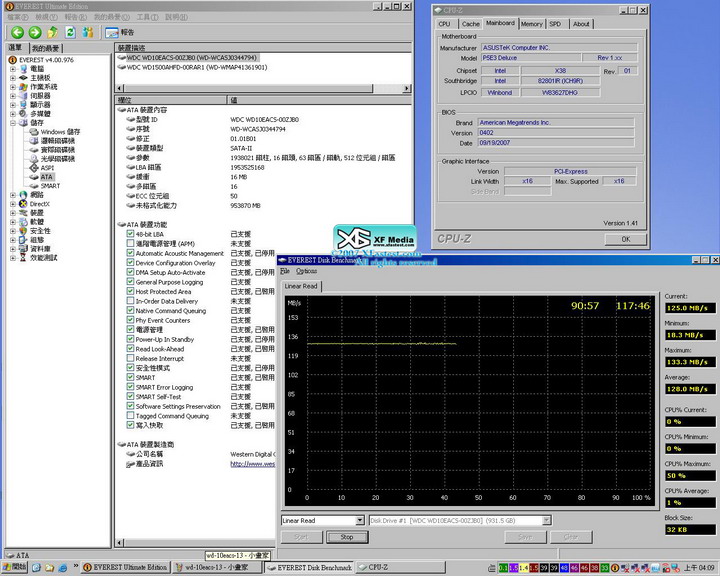Expand the 組態 tree node
Viewport: 720px width, 576px height.
tap(13, 240)
